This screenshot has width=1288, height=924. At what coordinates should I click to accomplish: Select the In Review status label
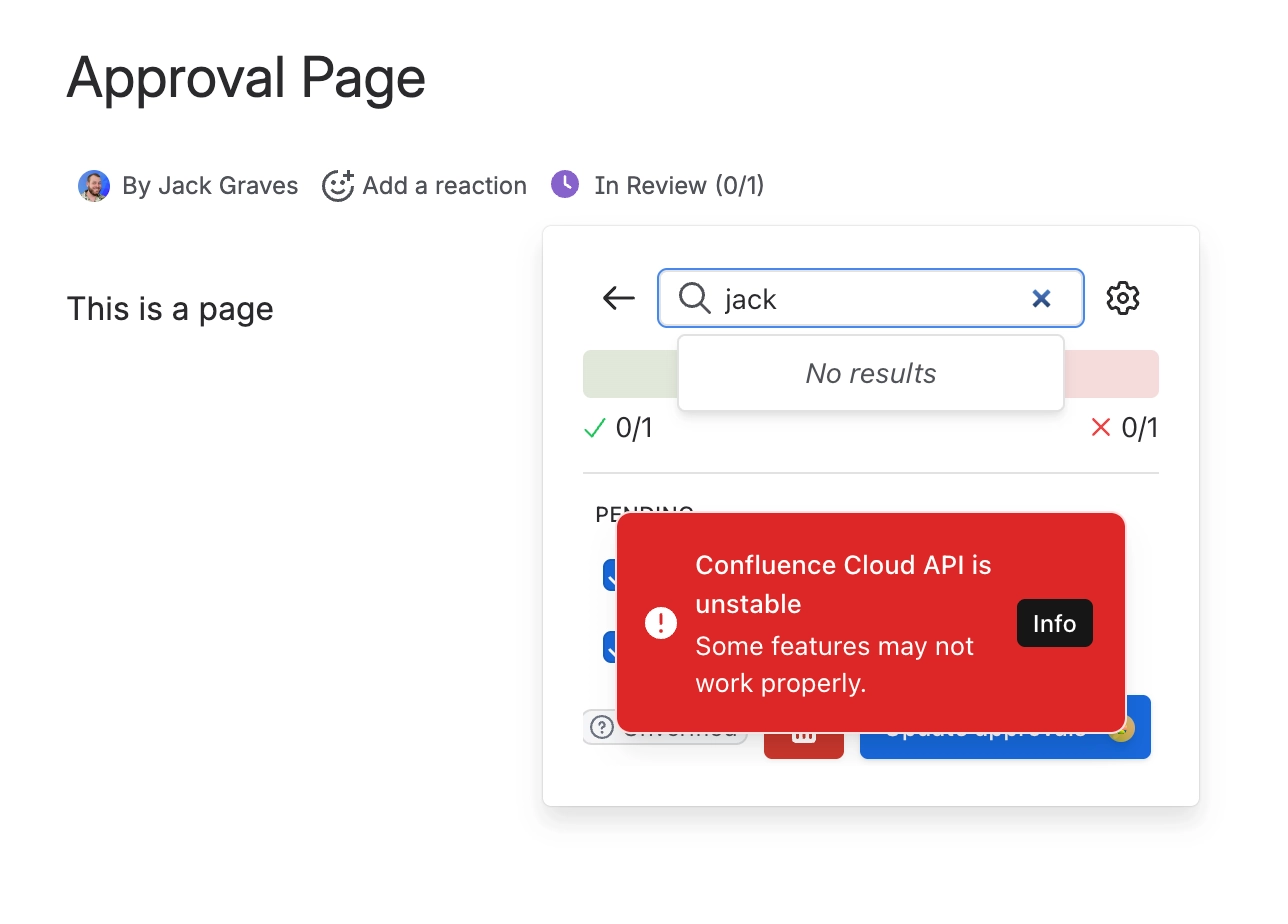coord(677,184)
